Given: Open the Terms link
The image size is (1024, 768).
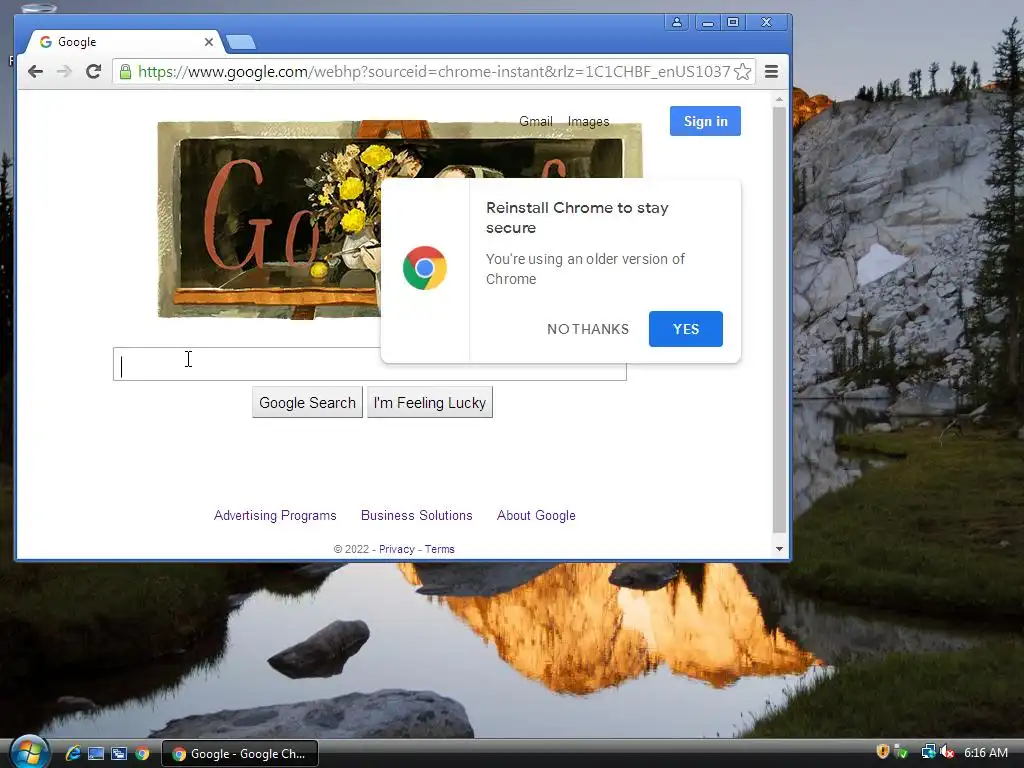Looking at the screenshot, I should click(x=440, y=549).
